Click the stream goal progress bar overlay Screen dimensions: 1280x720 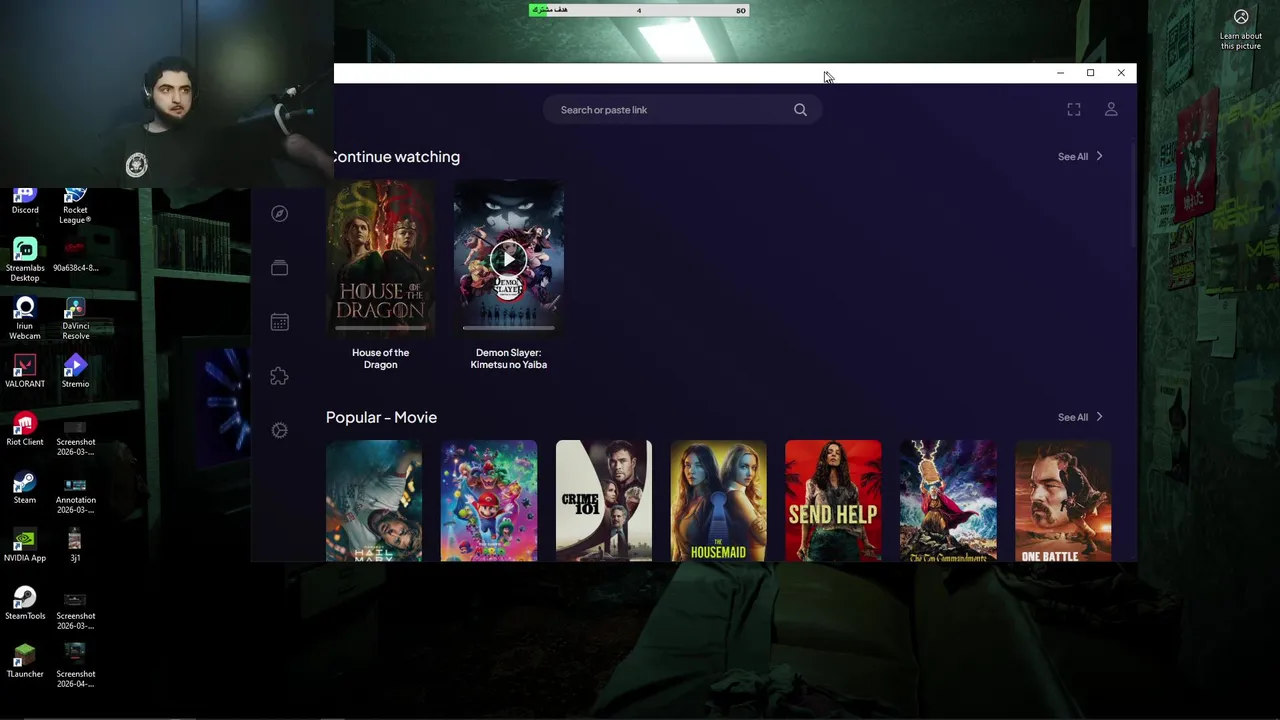tap(639, 10)
